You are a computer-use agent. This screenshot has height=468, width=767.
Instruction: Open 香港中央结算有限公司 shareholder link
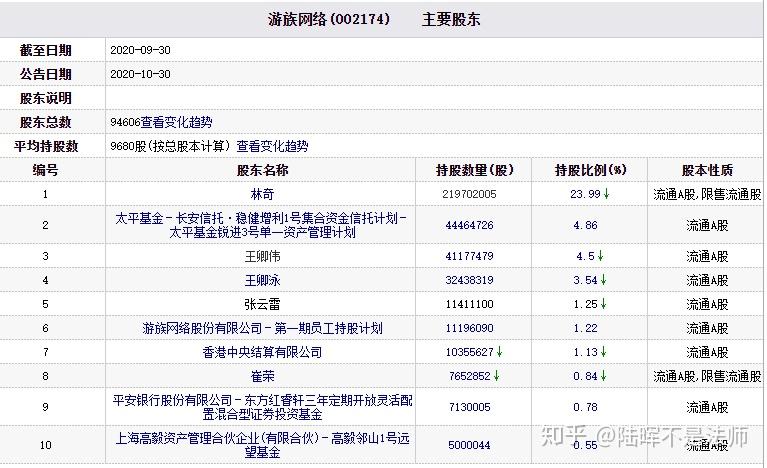pos(262,352)
